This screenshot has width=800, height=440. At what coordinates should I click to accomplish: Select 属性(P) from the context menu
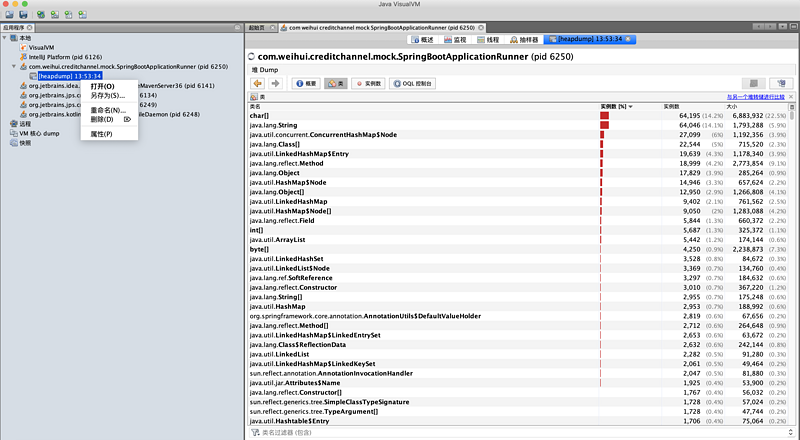(x=102, y=134)
